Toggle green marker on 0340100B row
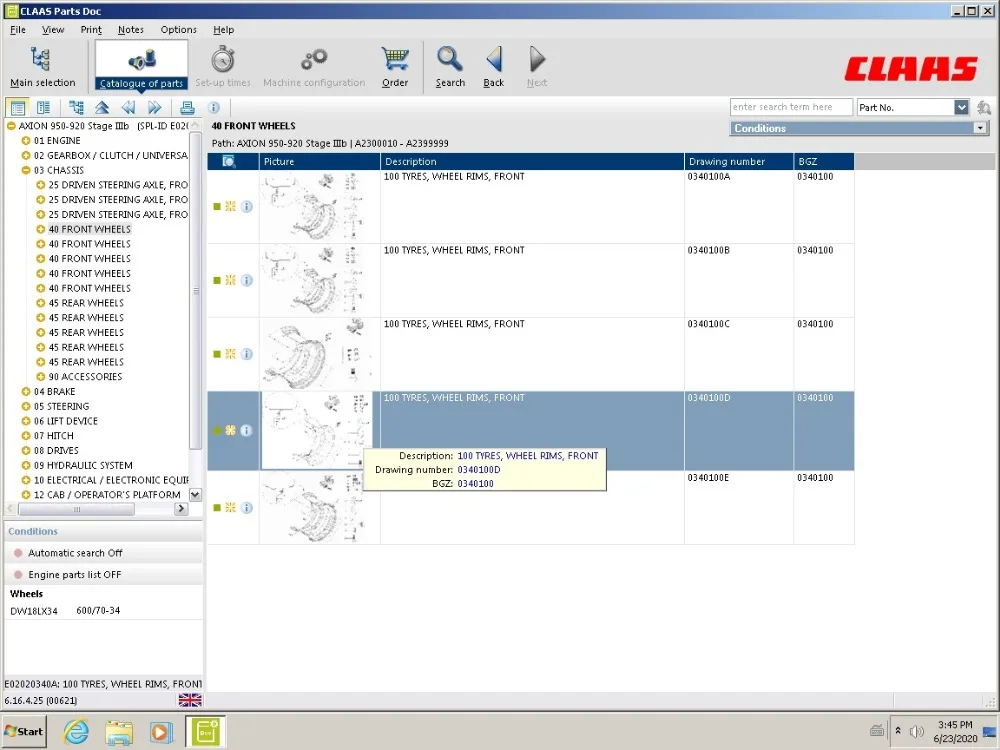 click(217, 281)
